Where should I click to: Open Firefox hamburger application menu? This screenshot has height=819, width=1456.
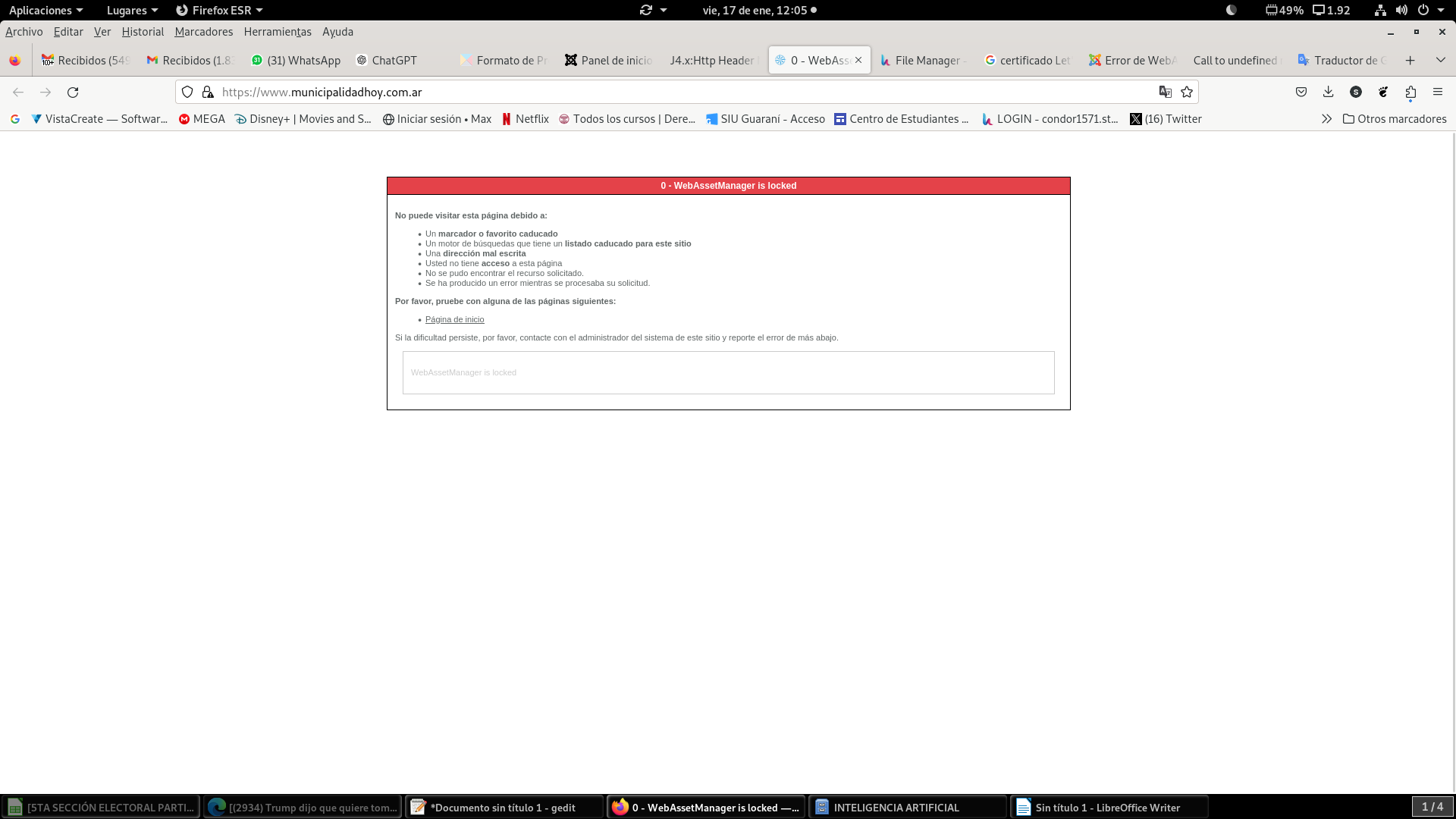pos(1438,92)
